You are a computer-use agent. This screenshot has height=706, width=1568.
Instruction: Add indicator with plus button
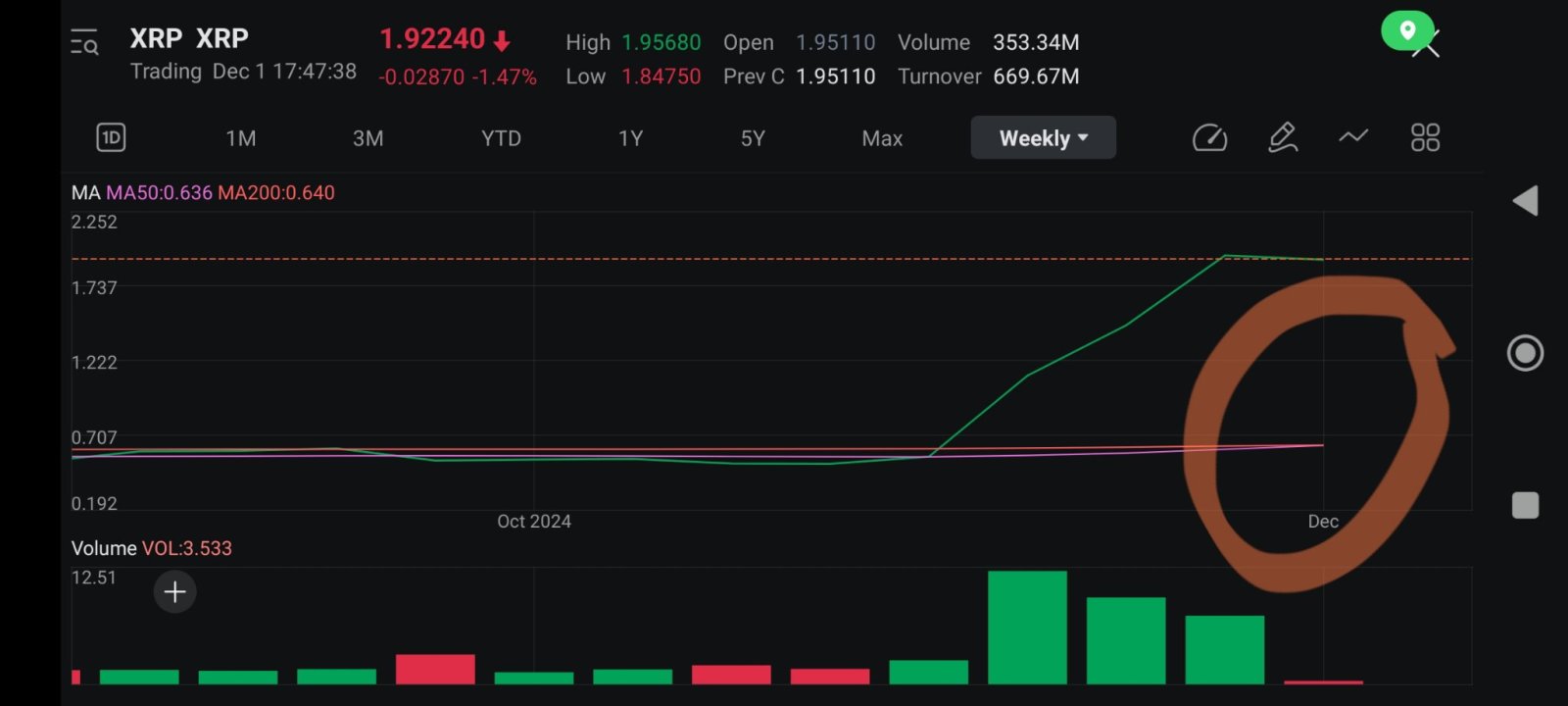(x=175, y=591)
